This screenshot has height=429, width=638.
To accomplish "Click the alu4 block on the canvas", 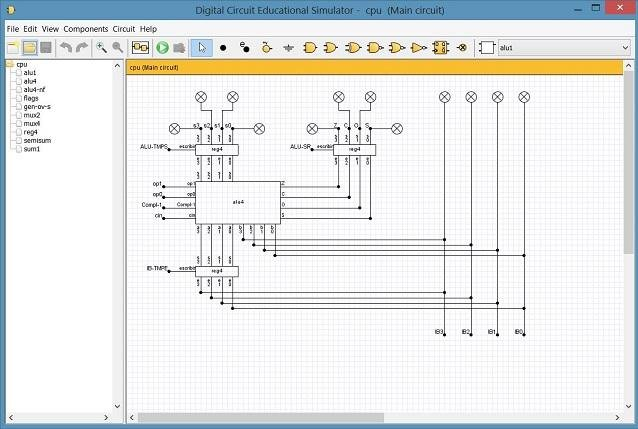I will pos(238,202).
